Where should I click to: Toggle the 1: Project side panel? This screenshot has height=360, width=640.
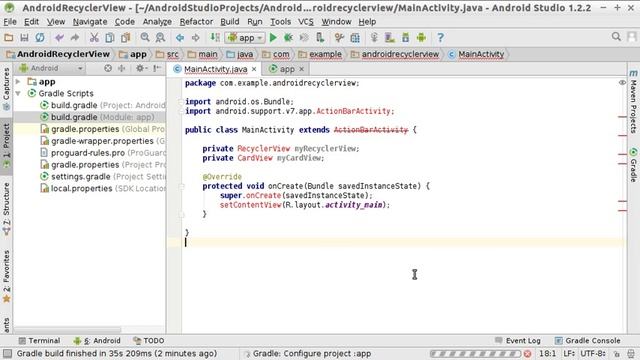pyautogui.click(x=6, y=146)
